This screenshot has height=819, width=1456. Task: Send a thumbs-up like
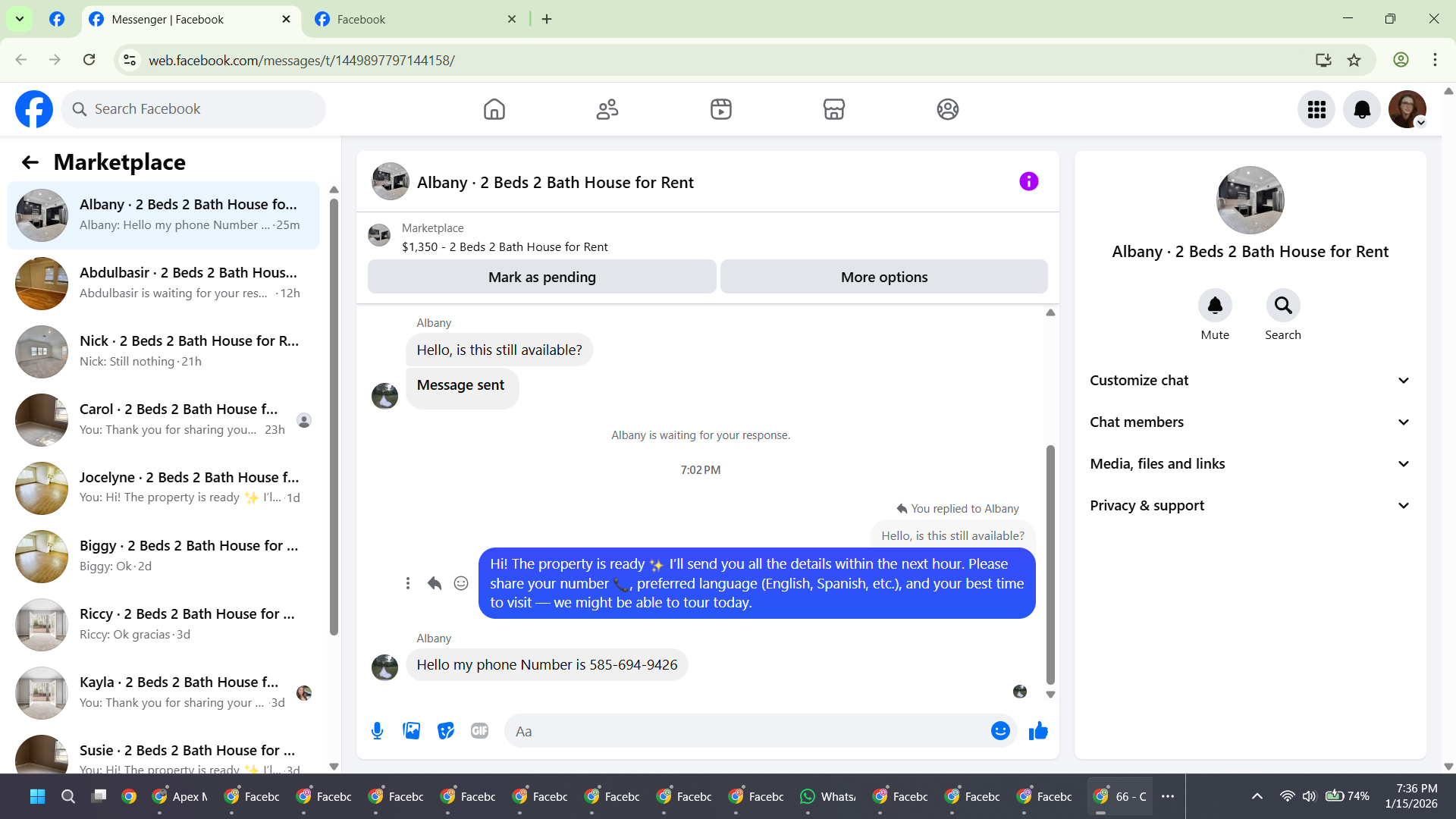click(x=1038, y=731)
